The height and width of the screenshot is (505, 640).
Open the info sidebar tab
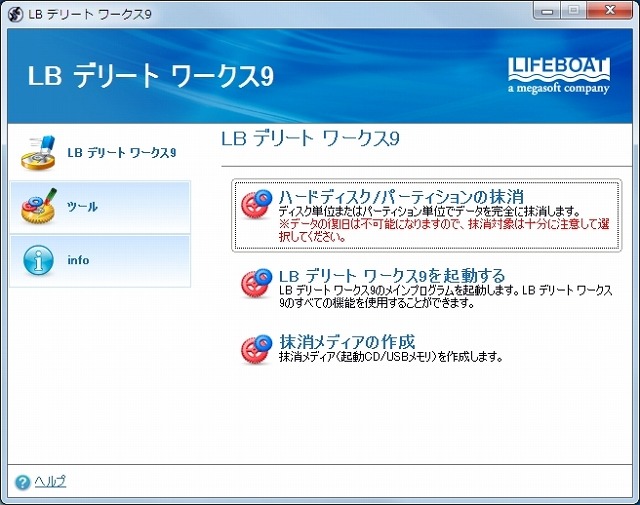100,261
